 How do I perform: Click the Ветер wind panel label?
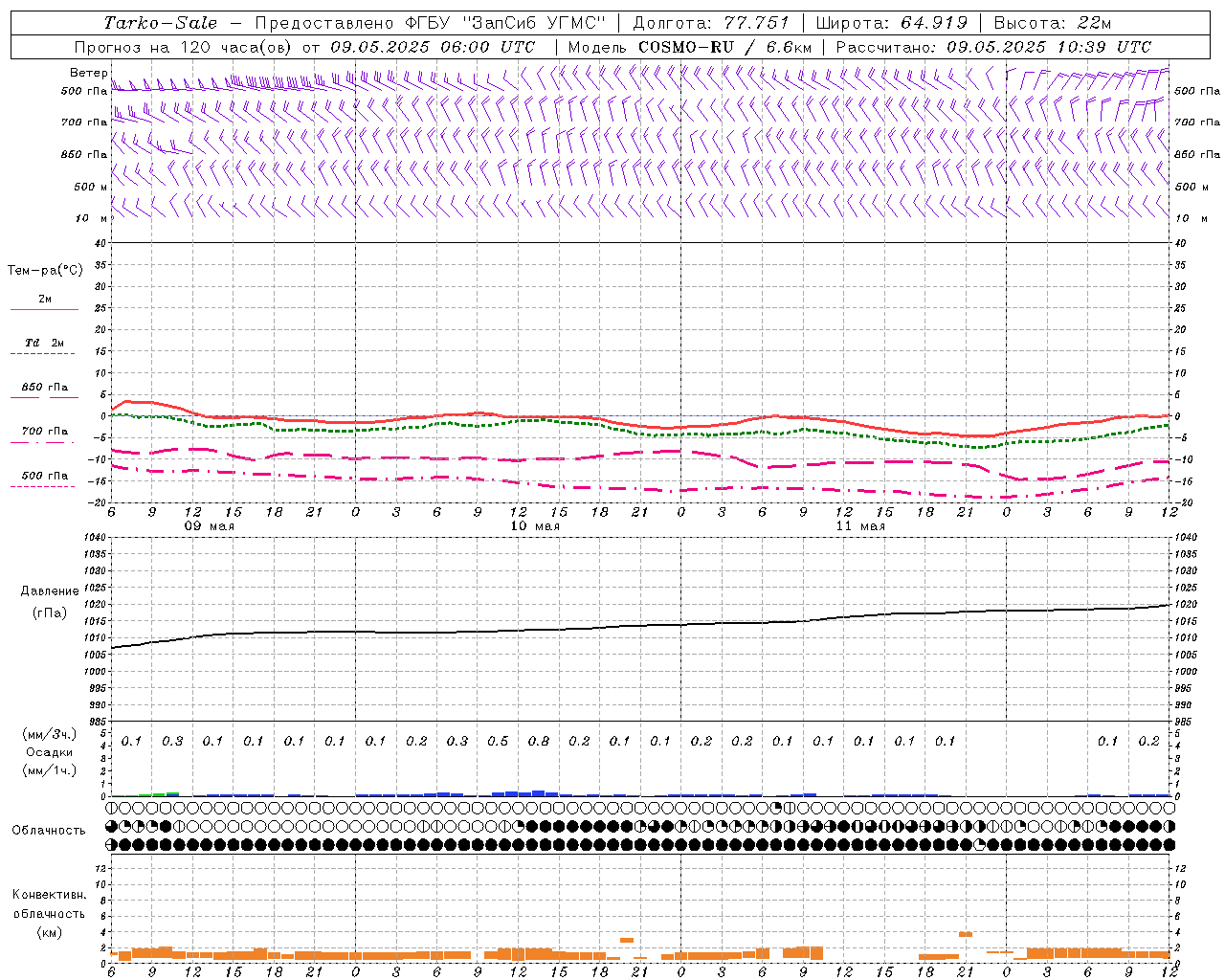click(88, 73)
